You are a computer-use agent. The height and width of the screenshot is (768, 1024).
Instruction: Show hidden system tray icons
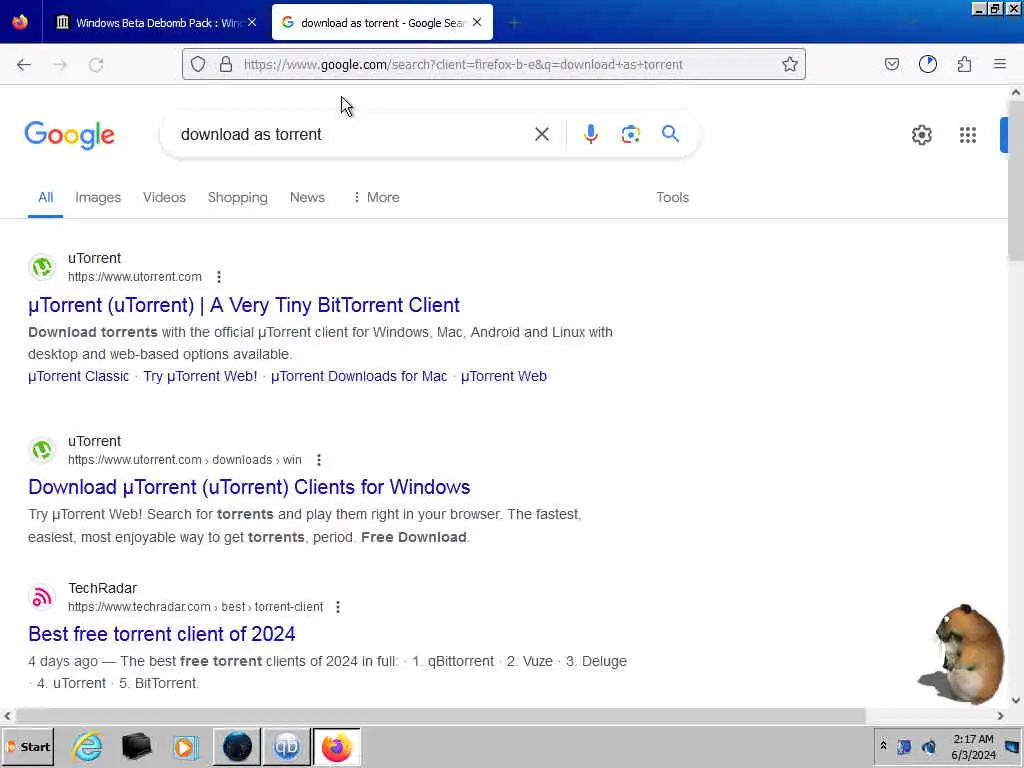[x=883, y=745]
